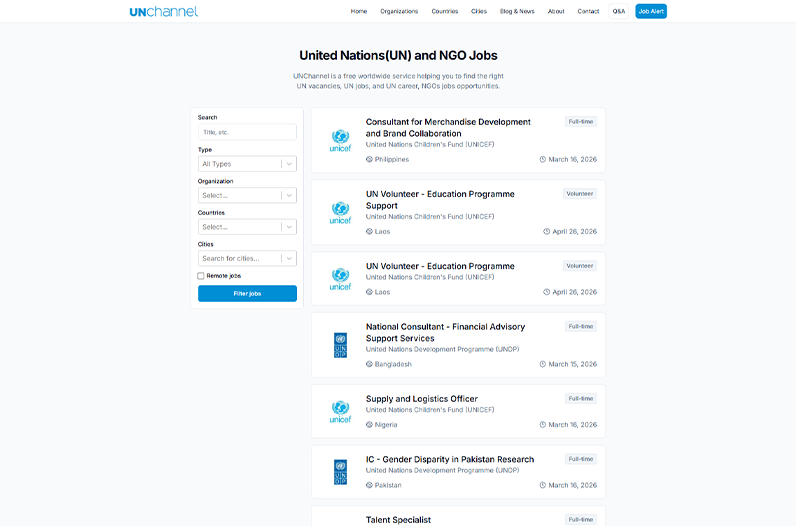Image resolution: width=796 pixels, height=526 pixels.
Task: Click Full-time tag on Gender Disparity job
Action: [581, 458]
